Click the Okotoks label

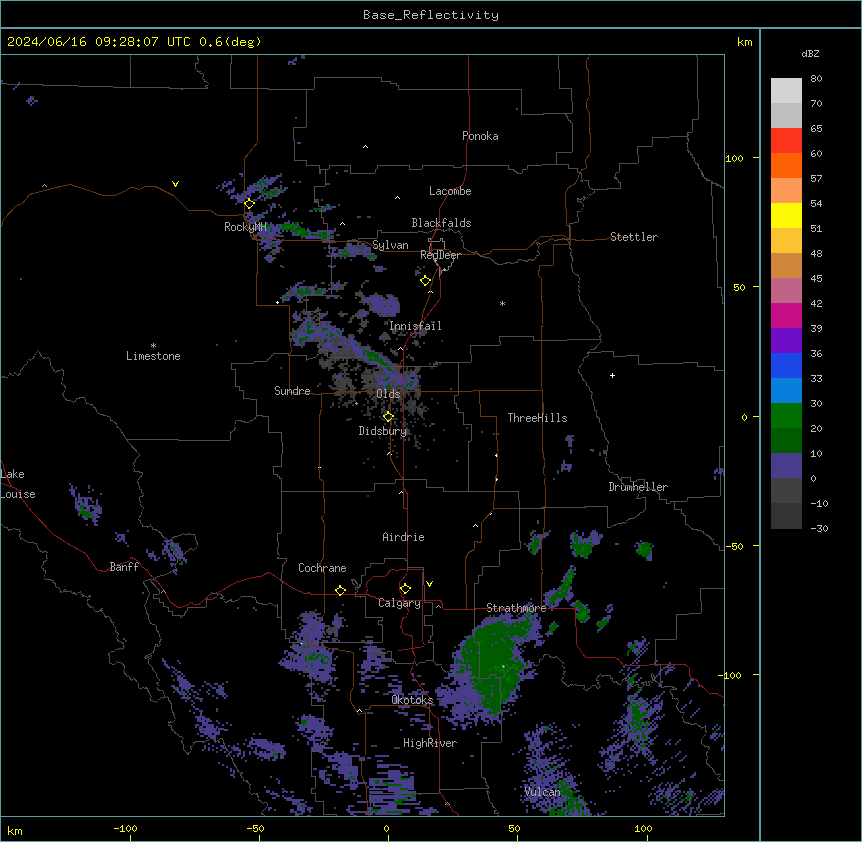click(x=412, y=700)
